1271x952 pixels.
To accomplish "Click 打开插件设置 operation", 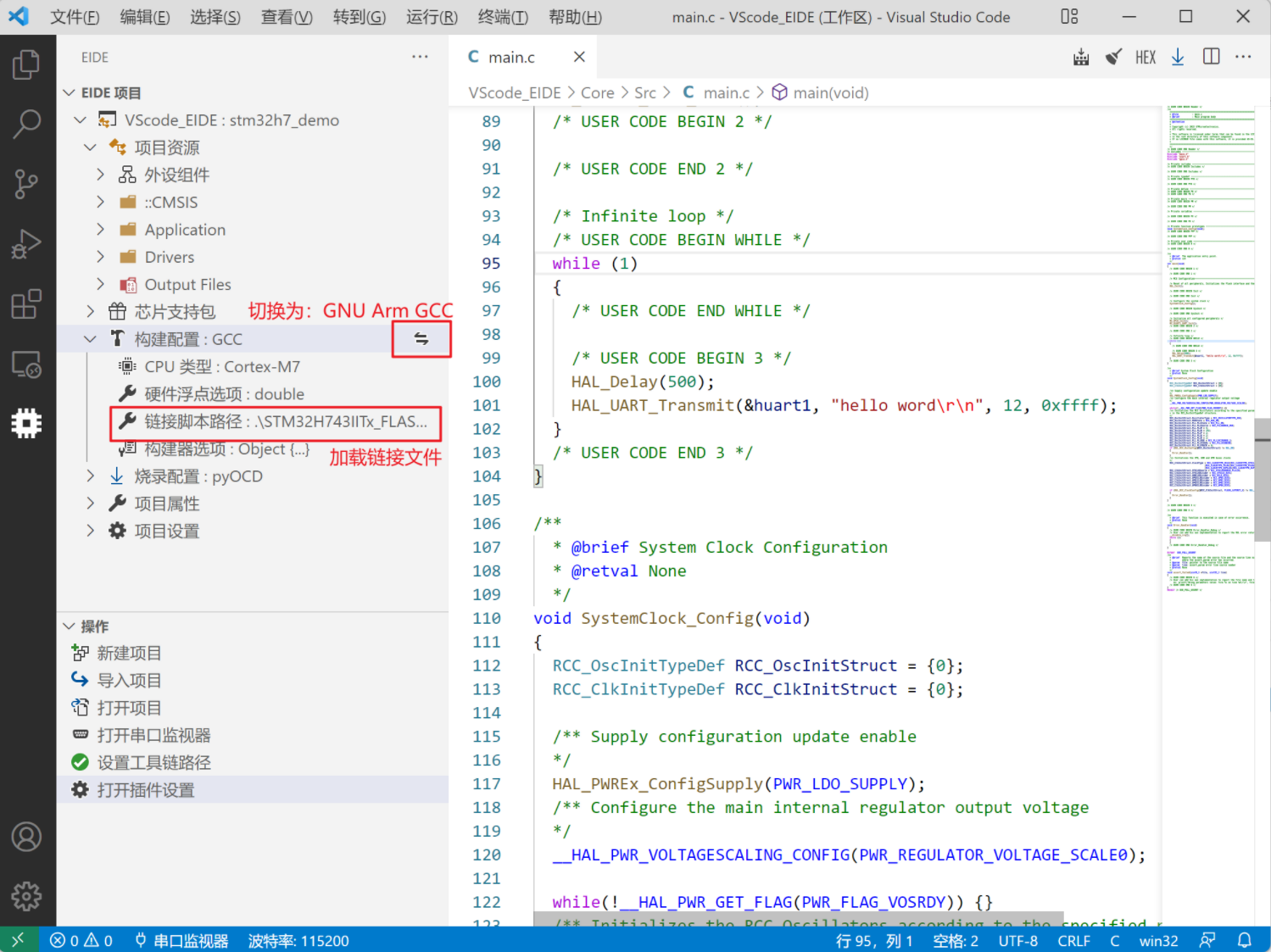I will click(253, 790).
